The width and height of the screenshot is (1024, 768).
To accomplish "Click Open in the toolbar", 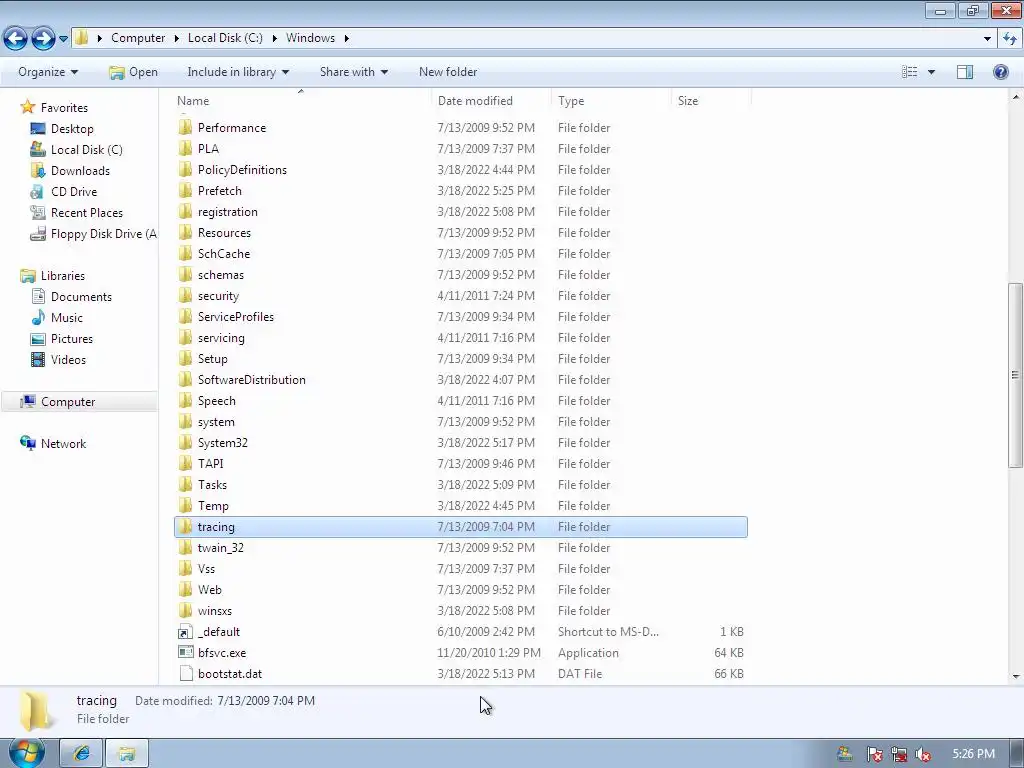I will pos(133,72).
